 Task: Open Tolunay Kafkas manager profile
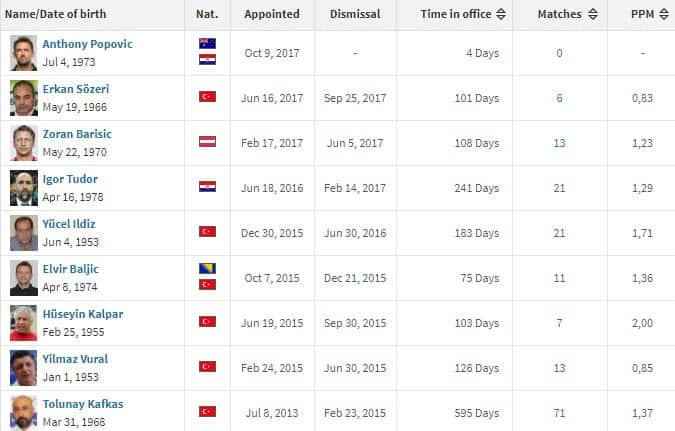(x=83, y=404)
